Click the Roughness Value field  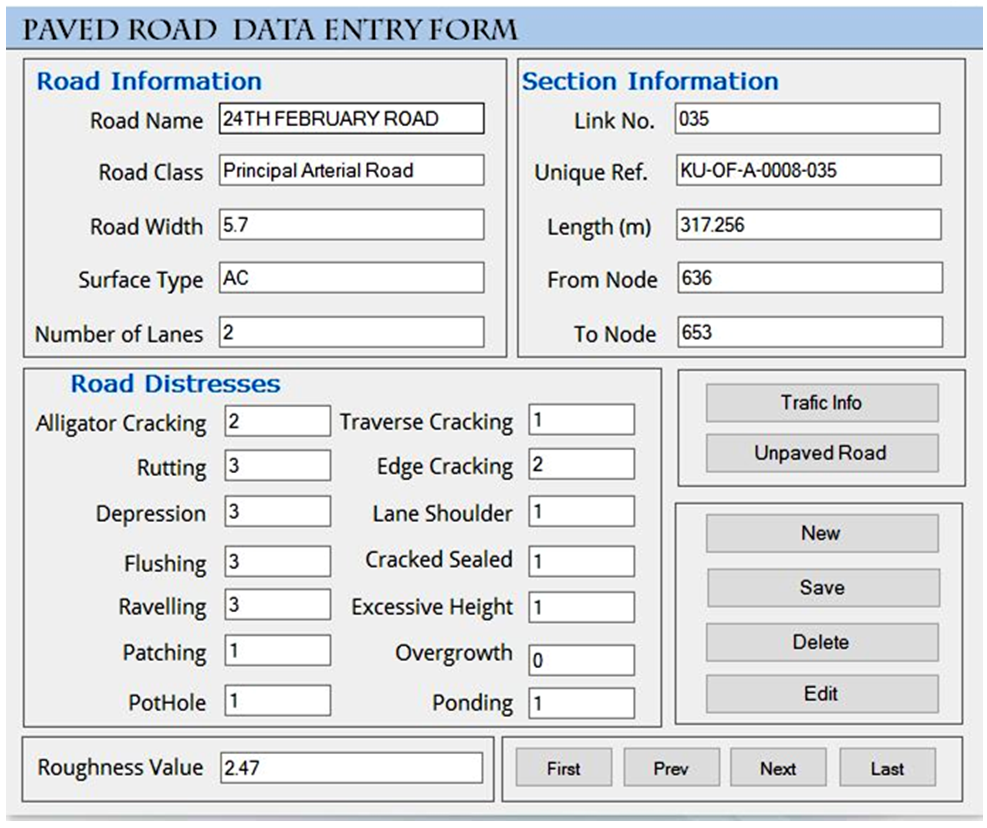click(x=351, y=768)
